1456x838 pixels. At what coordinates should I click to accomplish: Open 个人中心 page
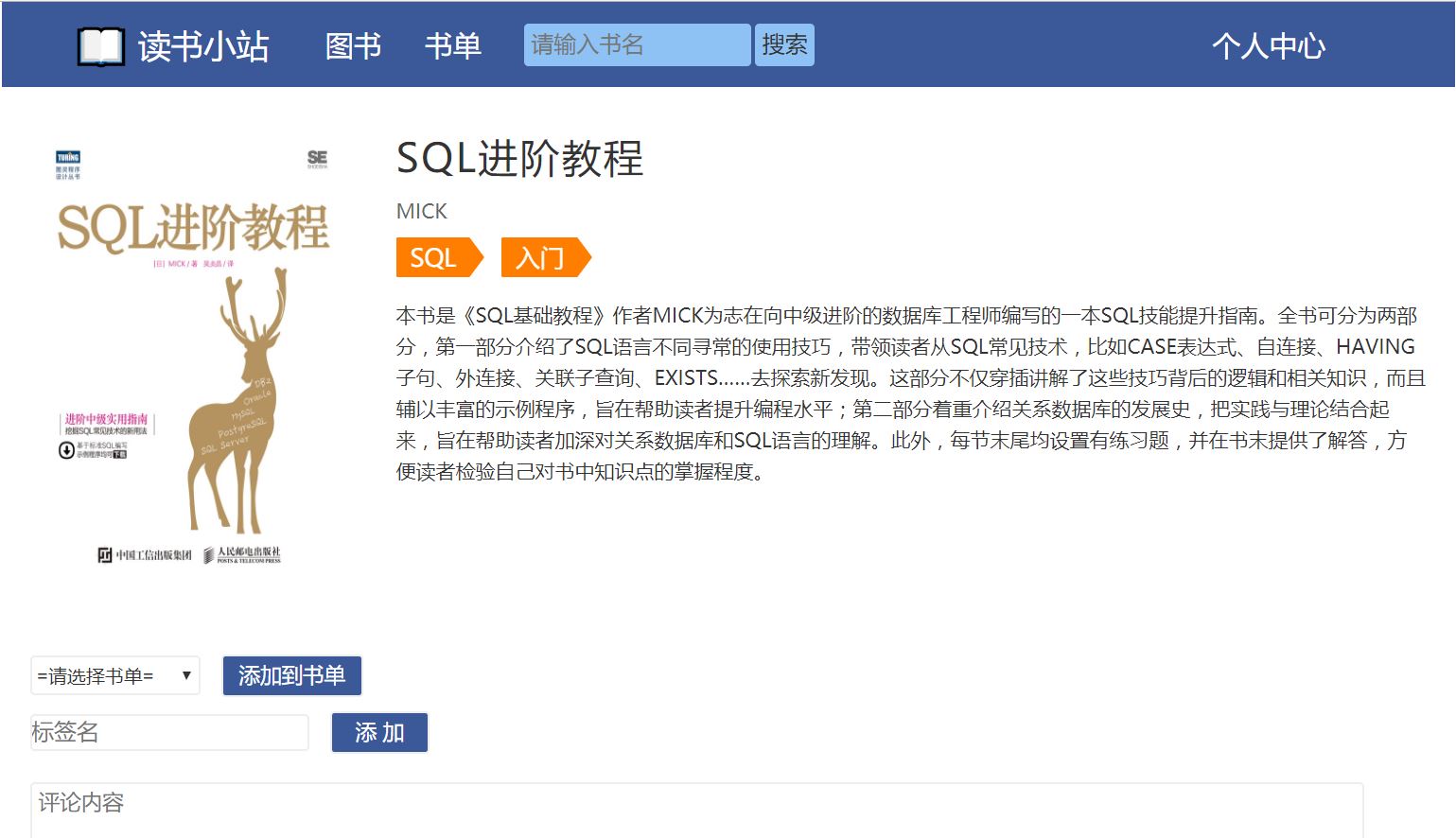(1269, 45)
